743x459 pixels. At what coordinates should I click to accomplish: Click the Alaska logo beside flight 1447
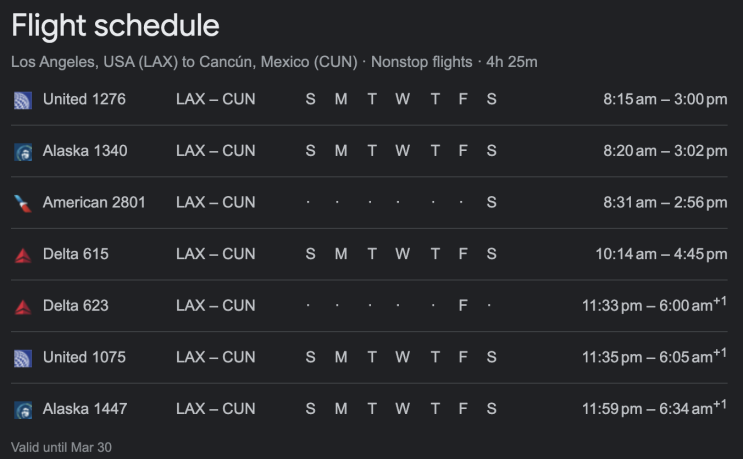pos(22,409)
